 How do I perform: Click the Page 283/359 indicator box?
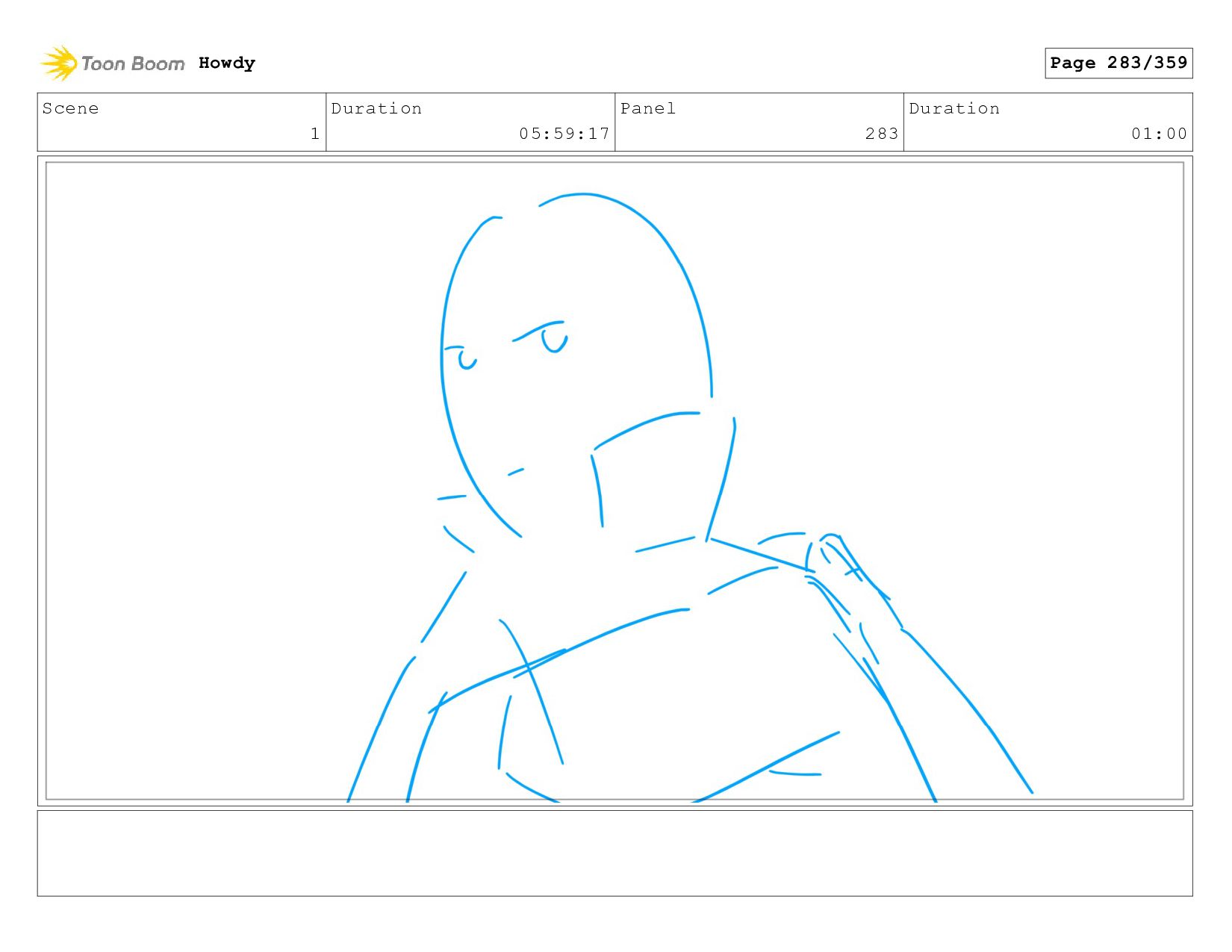click(1119, 63)
